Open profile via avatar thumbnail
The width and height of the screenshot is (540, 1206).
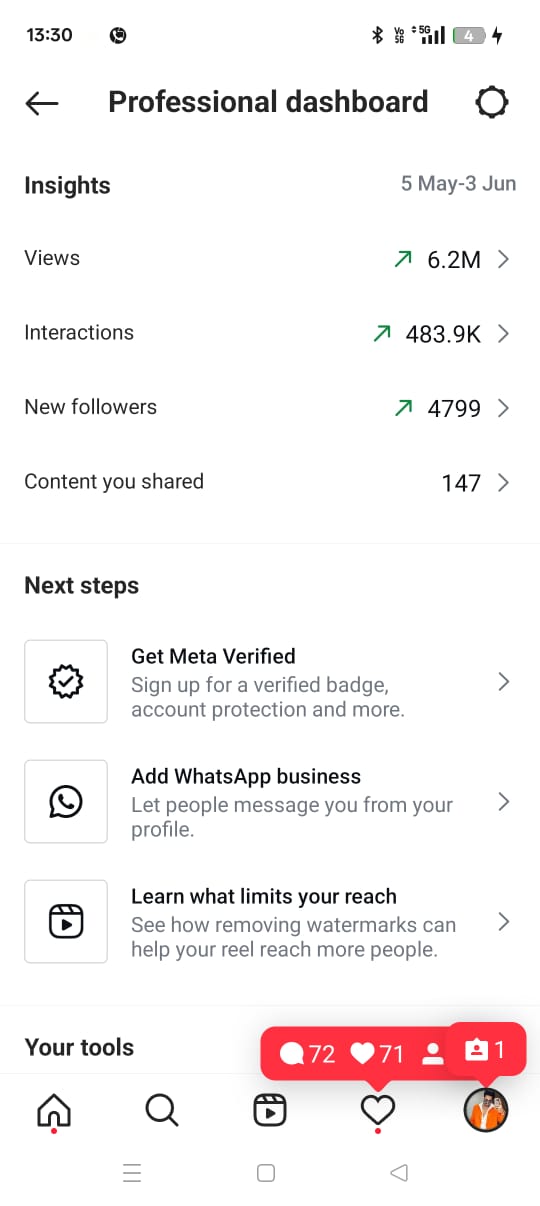pos(486,1110)
